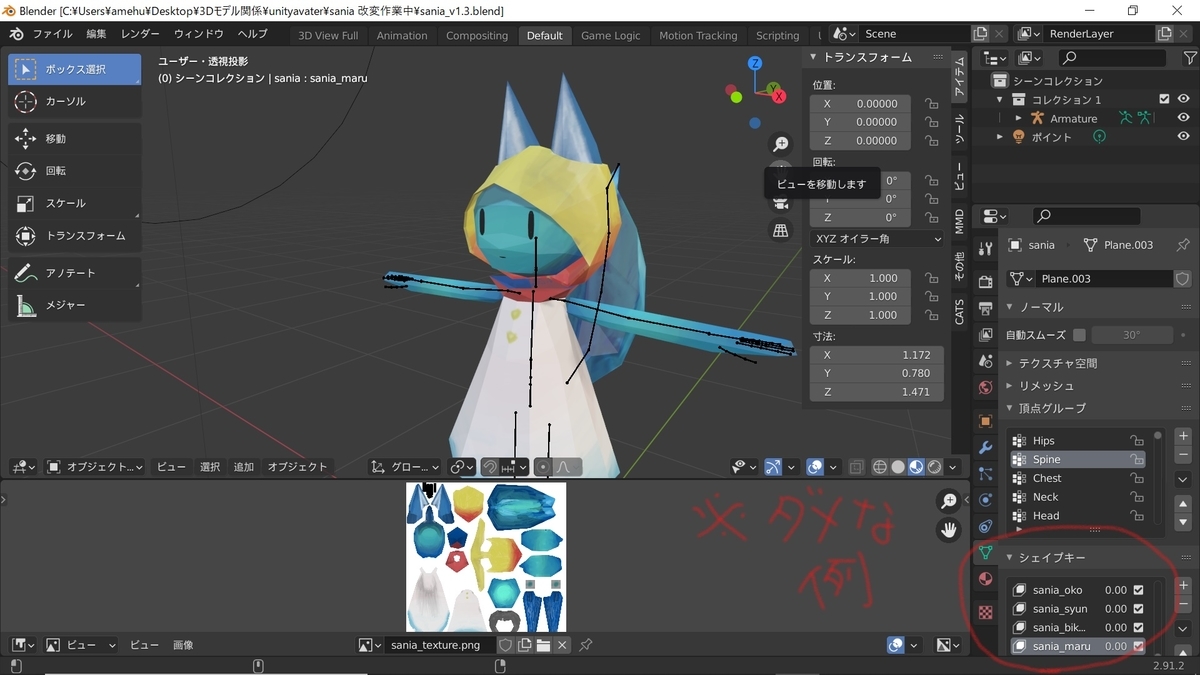1200x675 pixels.
Task: Open the Object properties tab (orange square)
Action: point(985,421)
